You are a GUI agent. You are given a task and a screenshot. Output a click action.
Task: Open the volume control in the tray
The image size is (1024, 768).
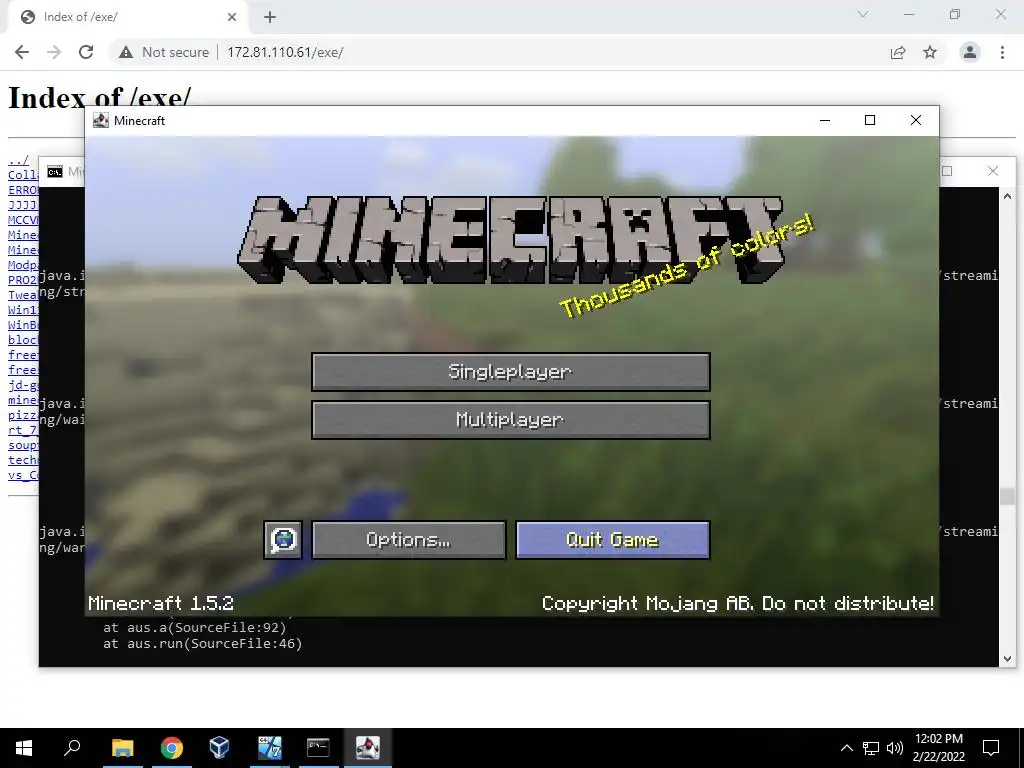pos(895,748)
